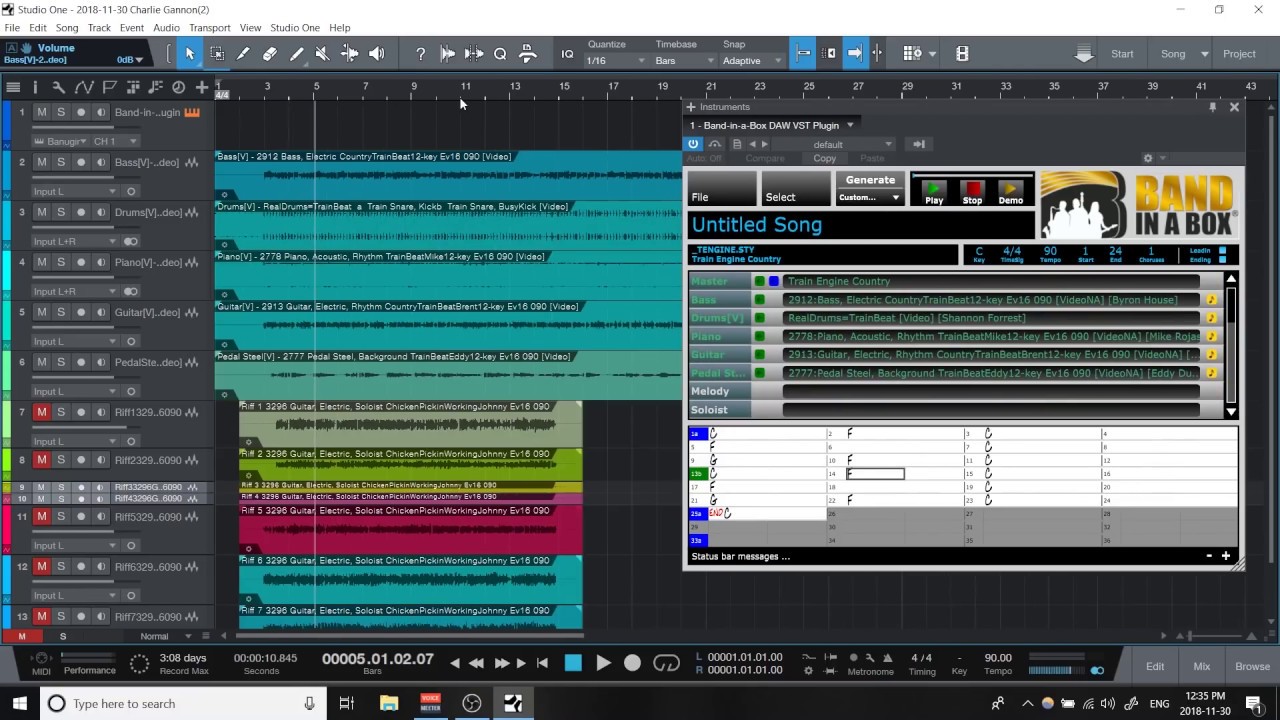Screen dimensions: 1280x720
Task: Open the tempo track clock icon
Action: pos(179,87)
